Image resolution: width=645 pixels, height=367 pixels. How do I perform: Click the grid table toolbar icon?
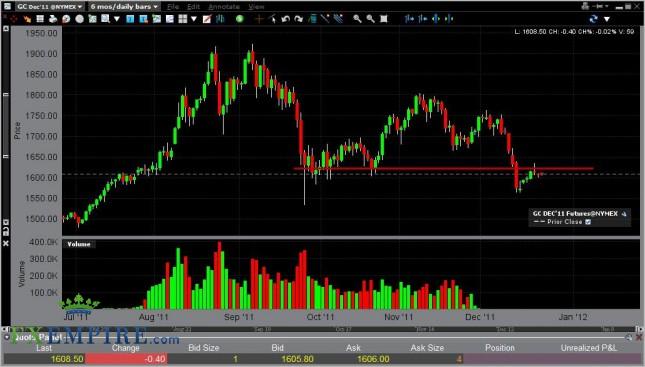[x=40, y=19]
